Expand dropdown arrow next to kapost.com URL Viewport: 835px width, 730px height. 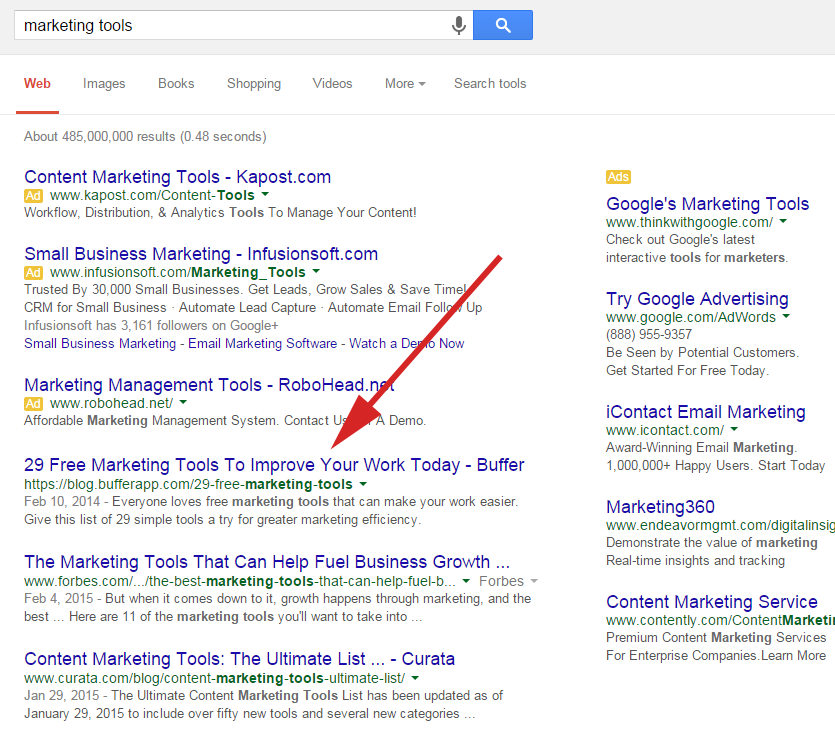point(265,194)
